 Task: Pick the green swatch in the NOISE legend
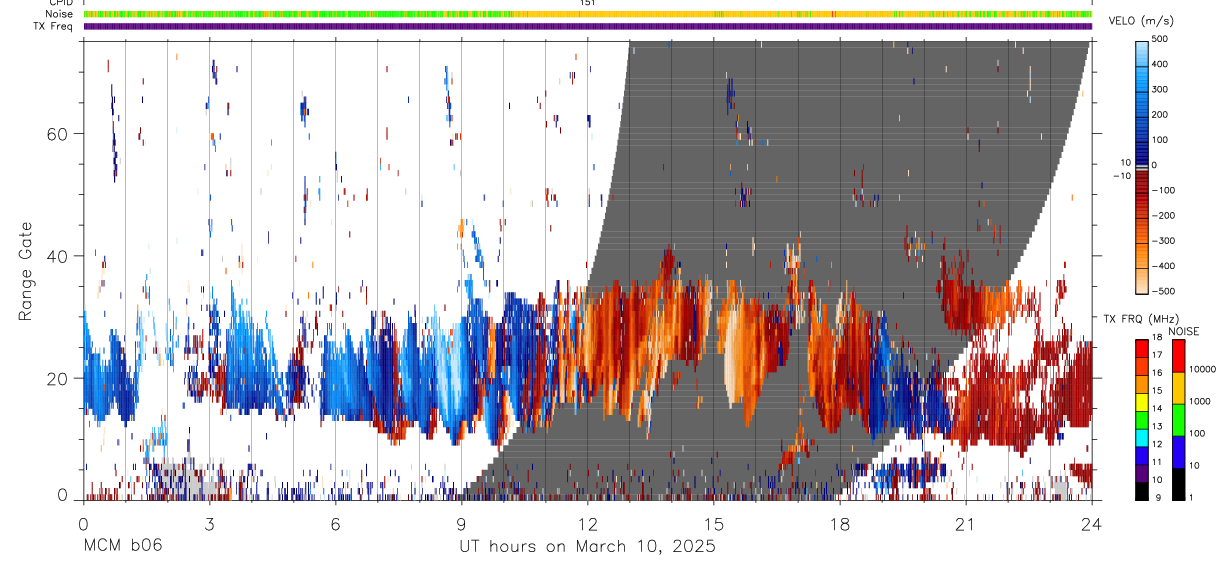pyautogui.click(x=1177, y=420)
